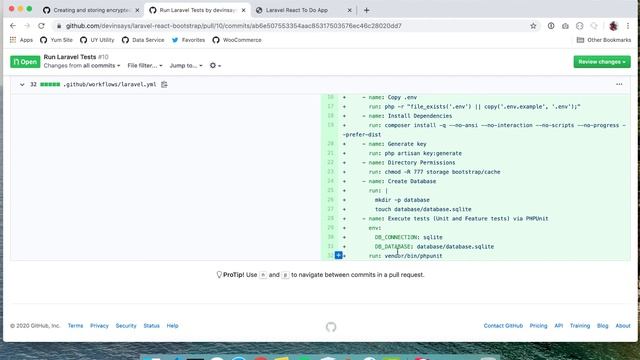Switch to the 'Creating and storing encrypted' tab

91,10
